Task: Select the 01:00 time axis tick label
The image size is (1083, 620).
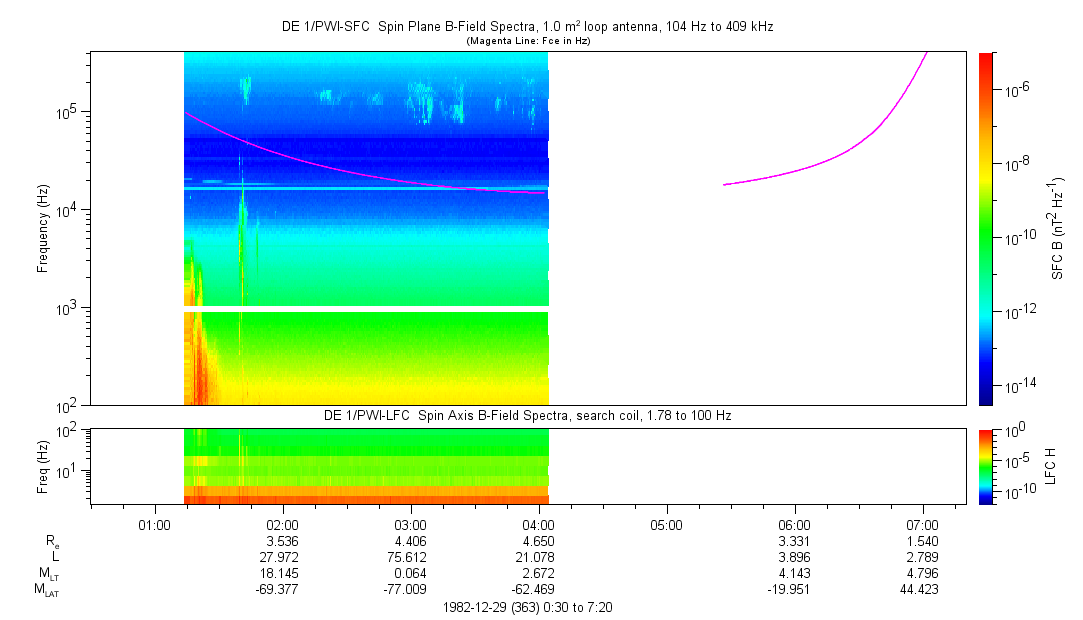Action: coord(154,524)
